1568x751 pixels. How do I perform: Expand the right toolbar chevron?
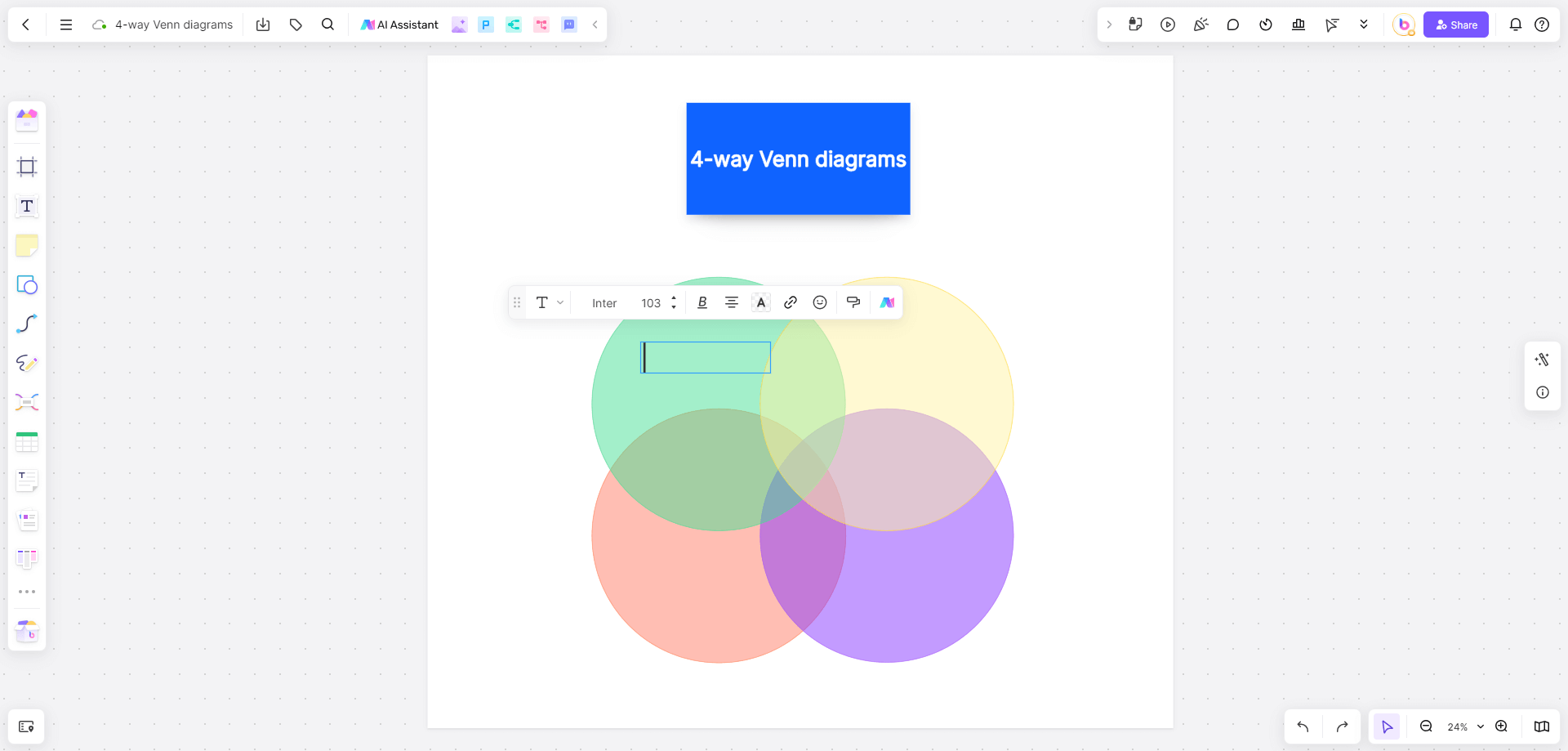(1109, 25)
